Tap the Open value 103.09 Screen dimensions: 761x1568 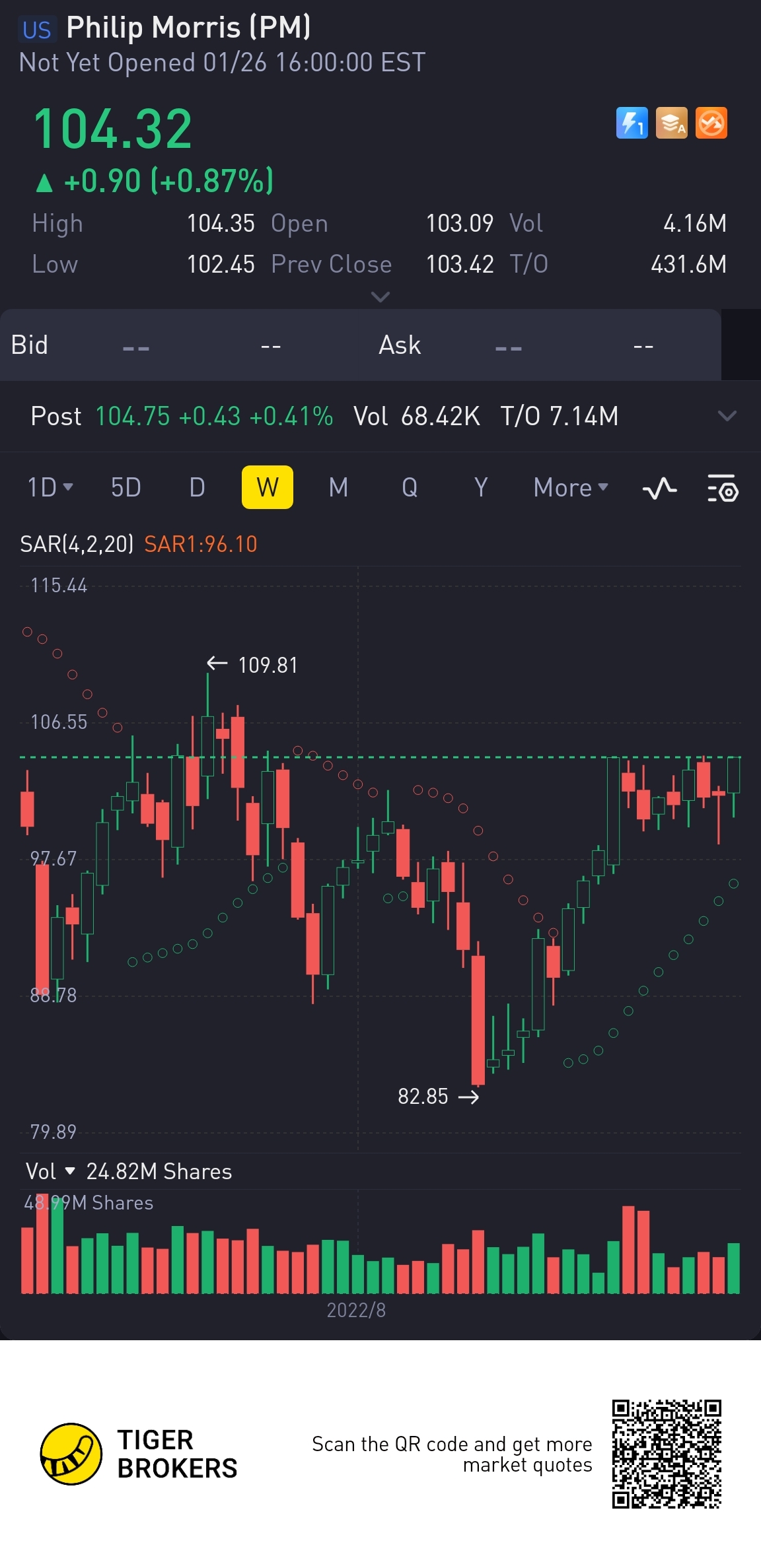tap(460, 224)
